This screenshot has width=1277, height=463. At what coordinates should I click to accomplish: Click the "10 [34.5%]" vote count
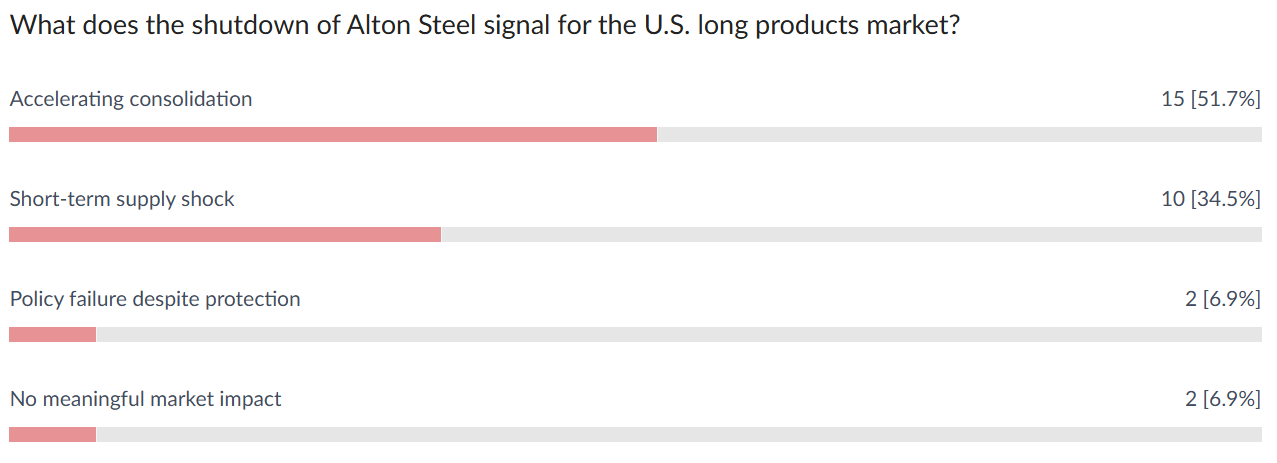pos(1210,199)
